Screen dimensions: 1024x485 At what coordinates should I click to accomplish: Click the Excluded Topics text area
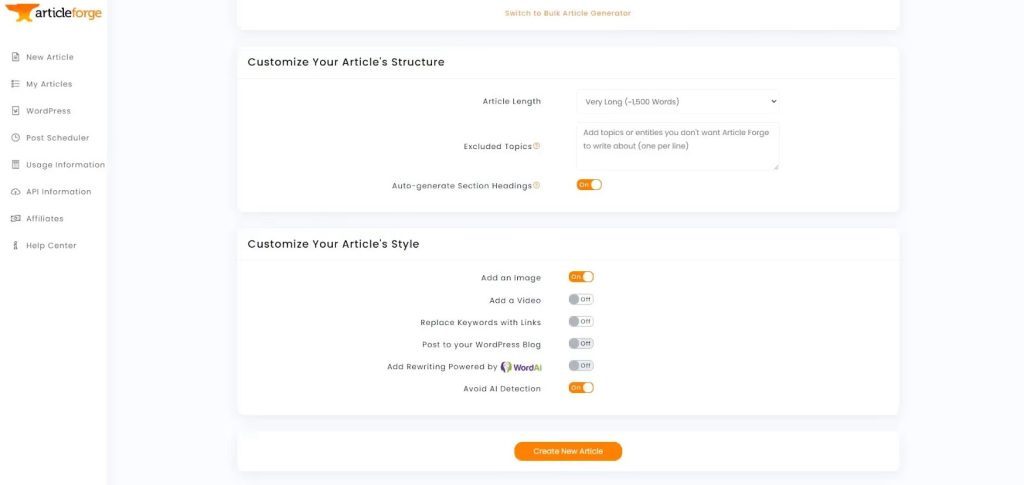[x=678, y=146]
